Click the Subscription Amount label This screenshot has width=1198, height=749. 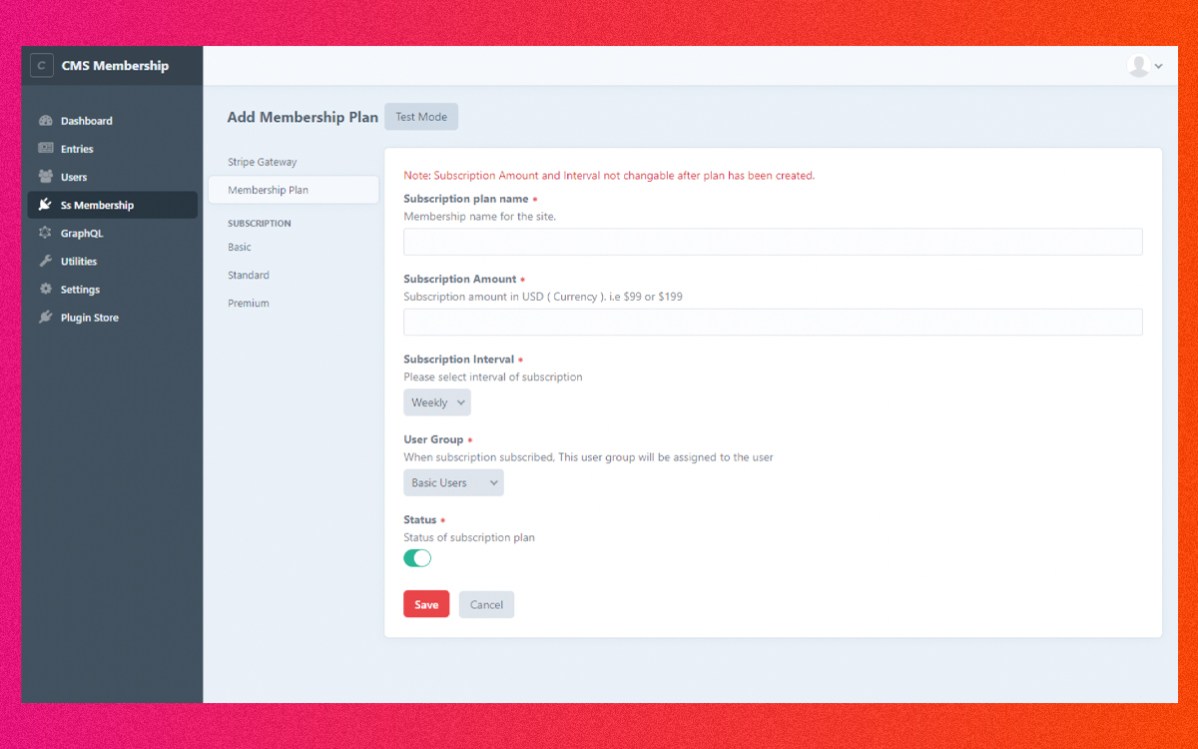click(460, 279)
